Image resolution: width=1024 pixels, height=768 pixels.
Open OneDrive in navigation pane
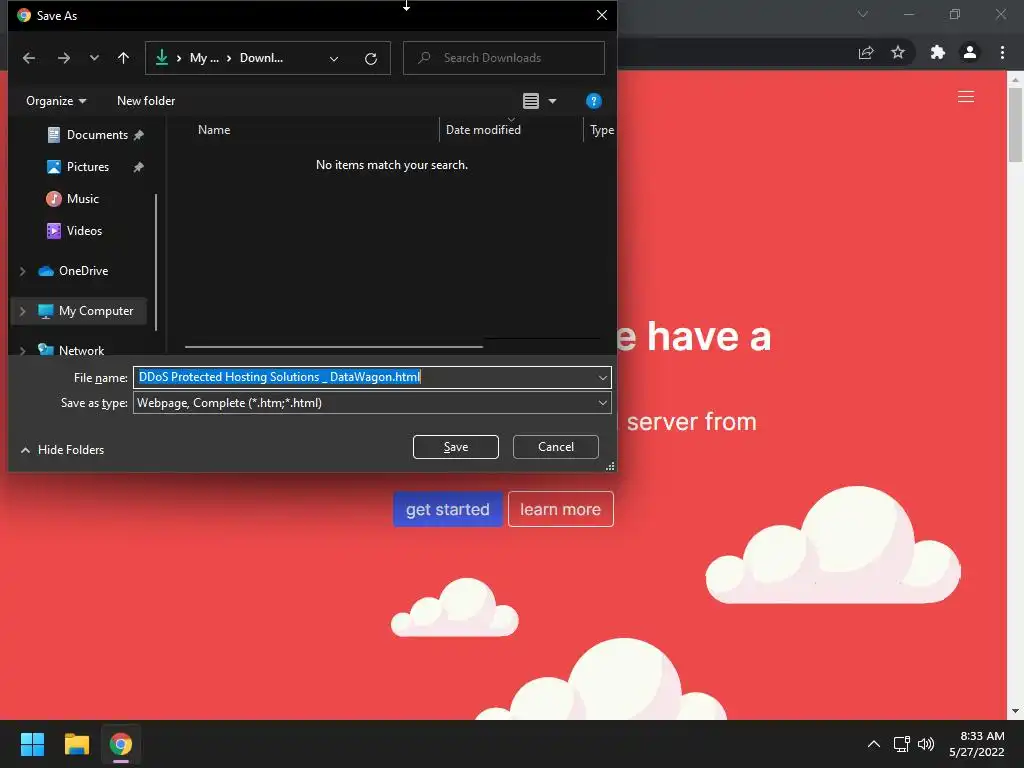[83, 271]
